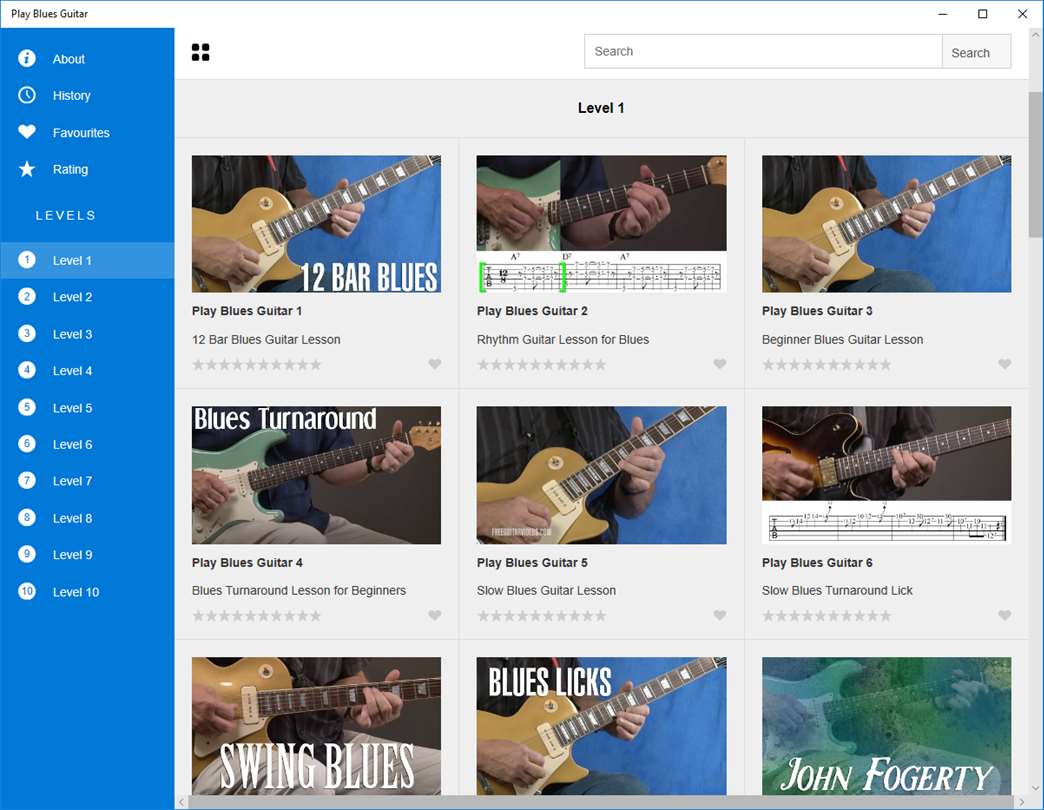Open the Blues Licks thumbnail
Viewport: 1044px width, 810px height.
[x=601, y=726]
